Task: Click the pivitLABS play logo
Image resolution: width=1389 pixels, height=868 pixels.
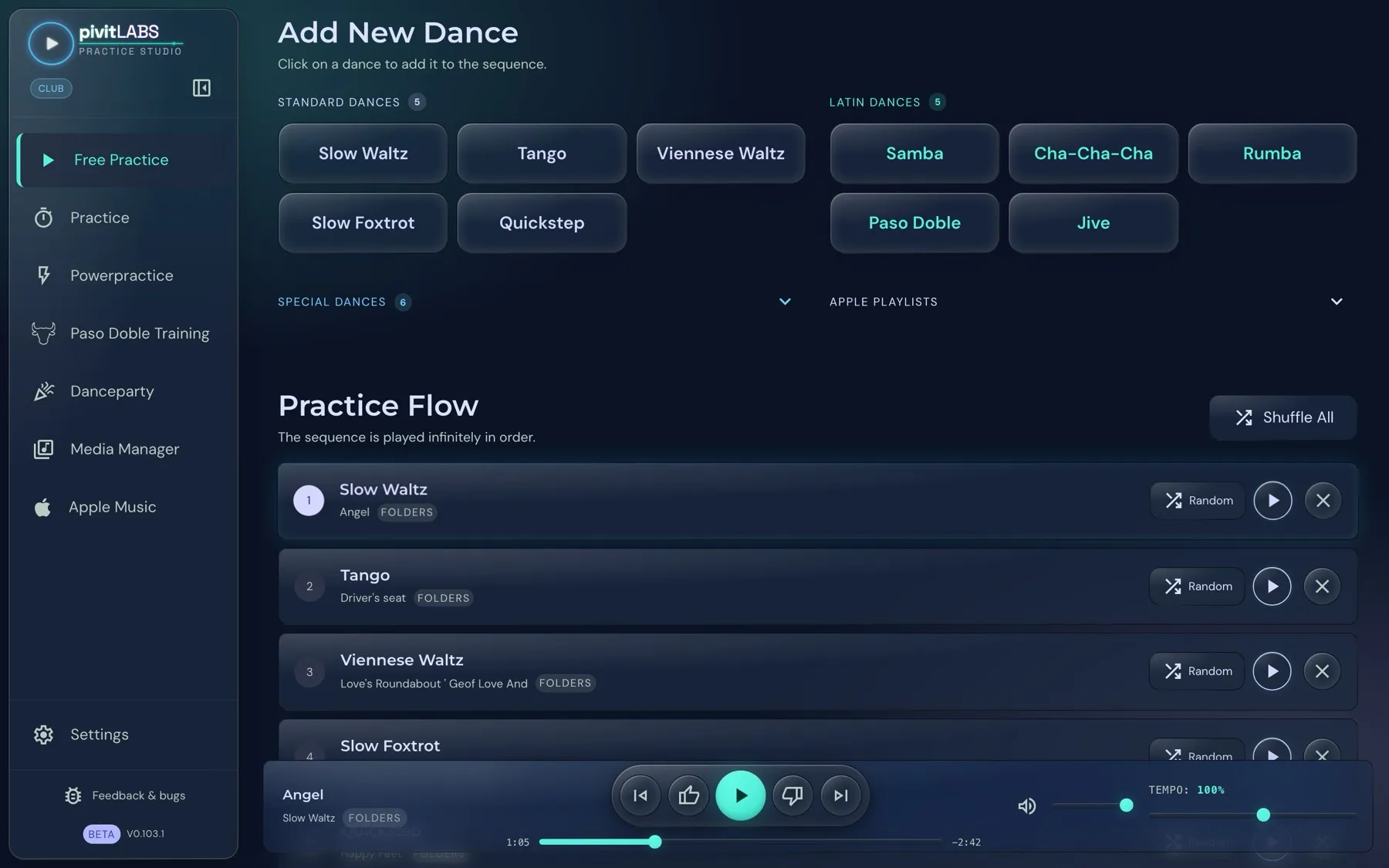Action: 51,43
